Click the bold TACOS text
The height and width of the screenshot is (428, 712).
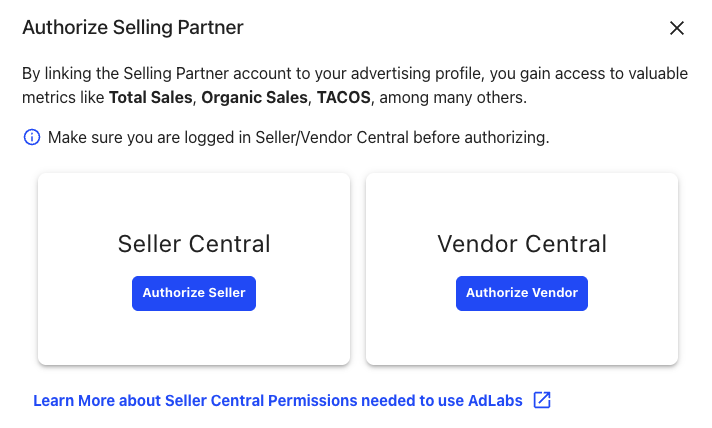(344, 98)
